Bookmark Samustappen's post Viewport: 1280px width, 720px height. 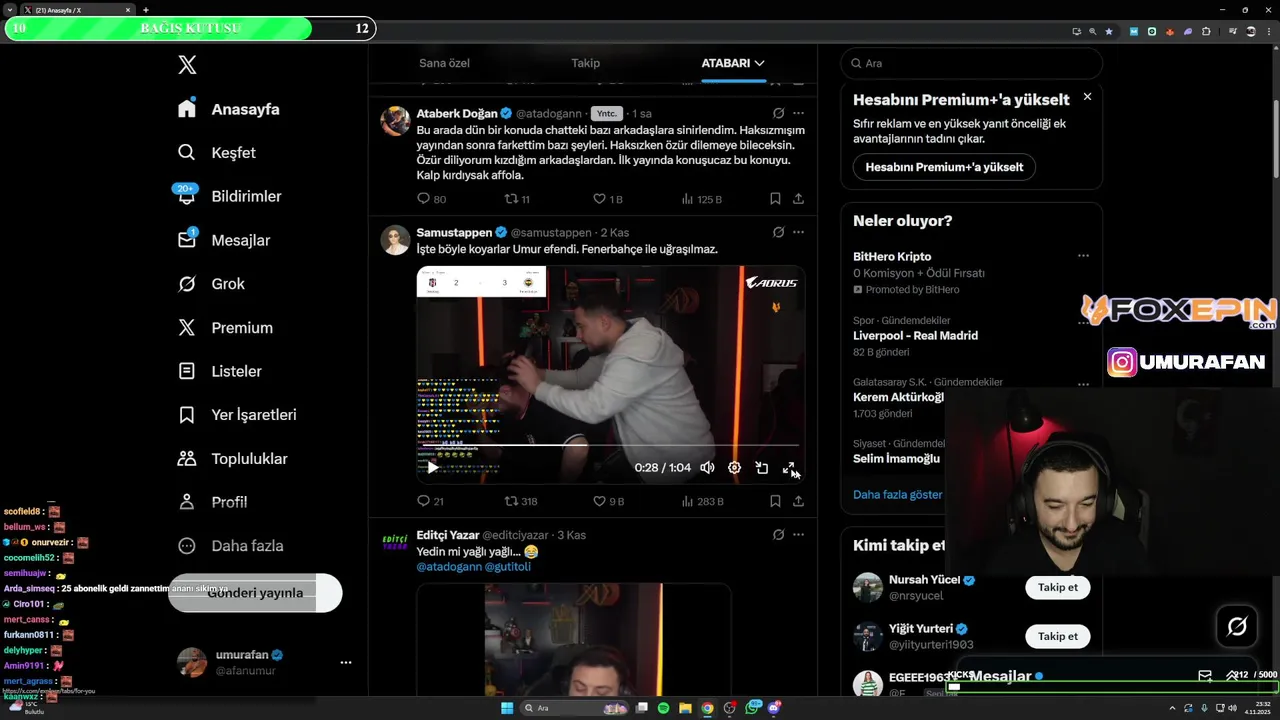point(775,501)
